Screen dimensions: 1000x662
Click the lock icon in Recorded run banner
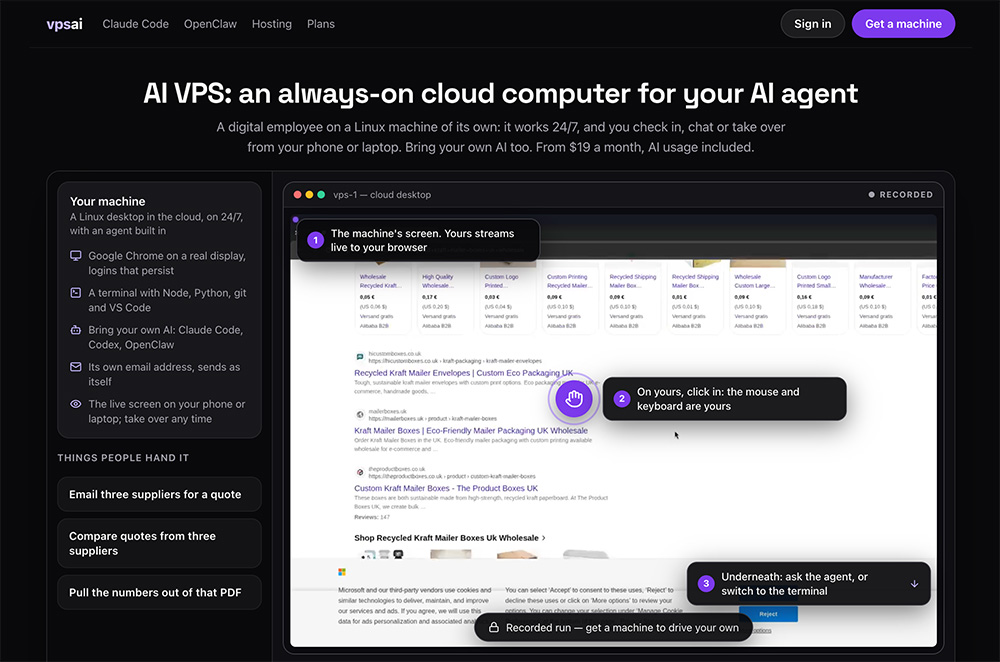(494, 628)
